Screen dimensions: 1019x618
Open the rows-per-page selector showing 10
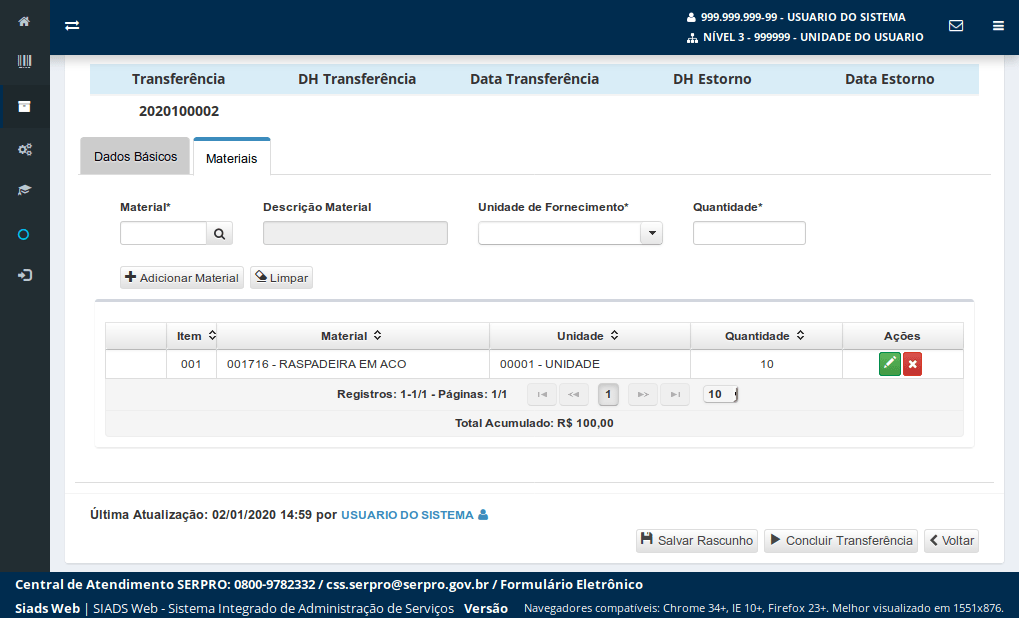coord(720,394)
